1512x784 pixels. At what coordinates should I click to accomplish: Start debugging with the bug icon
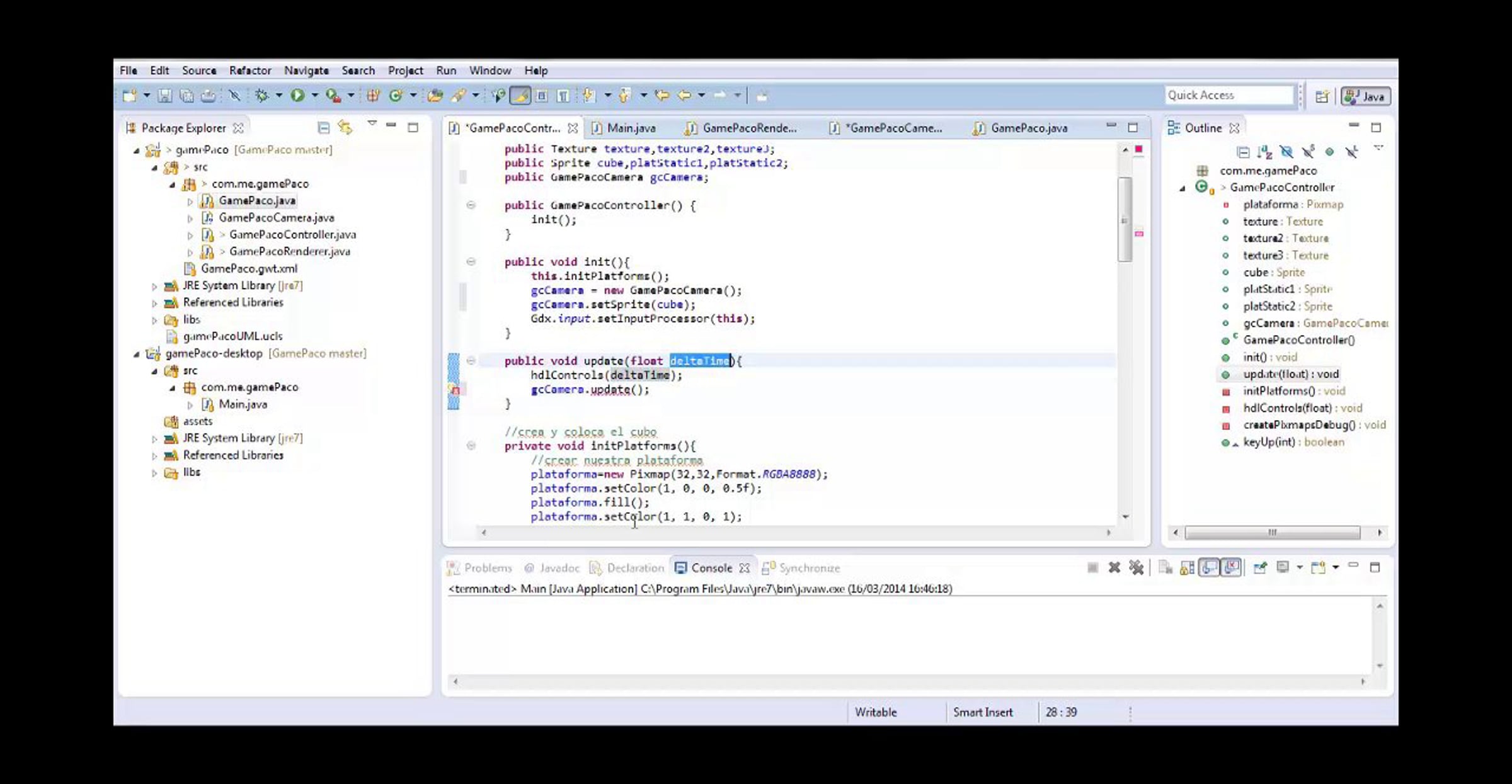(x=261, y=96)
